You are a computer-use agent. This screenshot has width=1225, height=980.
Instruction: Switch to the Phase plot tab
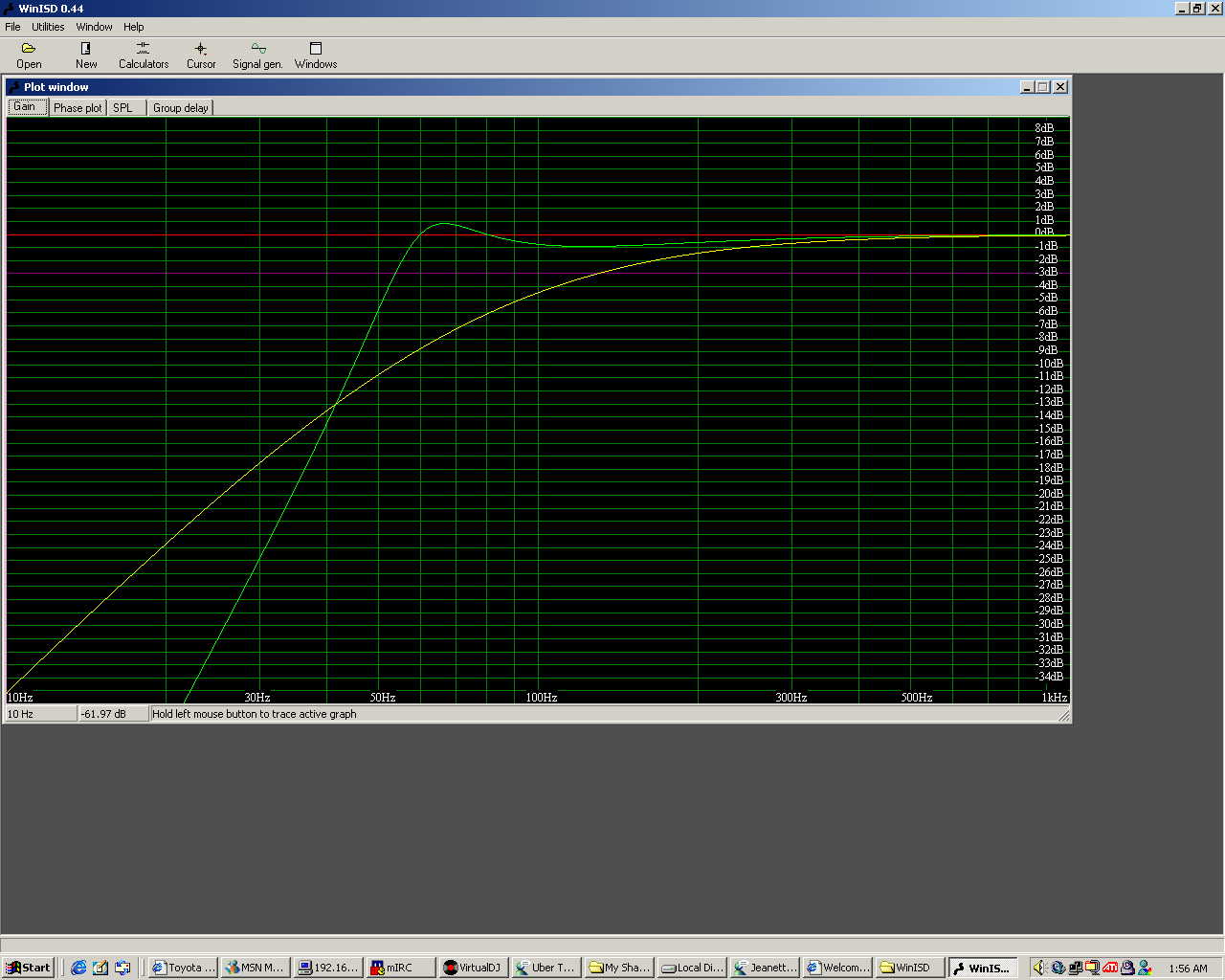coord(78,108)
